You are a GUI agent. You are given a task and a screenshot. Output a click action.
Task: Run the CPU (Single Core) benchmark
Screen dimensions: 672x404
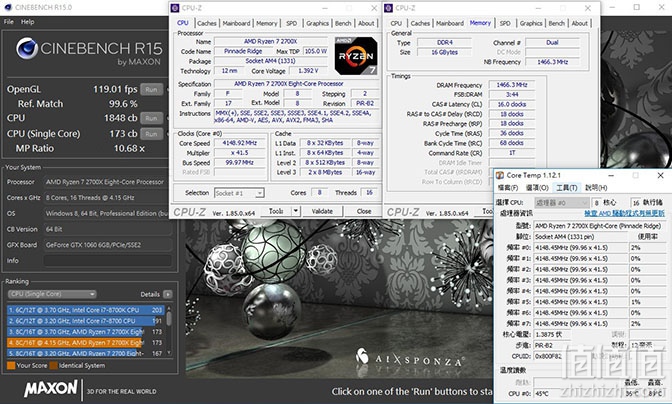(151, 134)
